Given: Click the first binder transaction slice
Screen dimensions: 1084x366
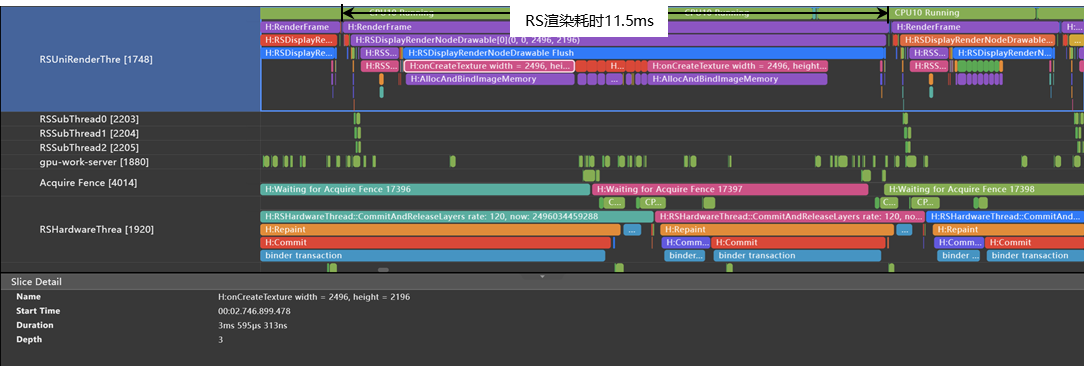Looking at the screenshot, I should [x=433, y=255].
